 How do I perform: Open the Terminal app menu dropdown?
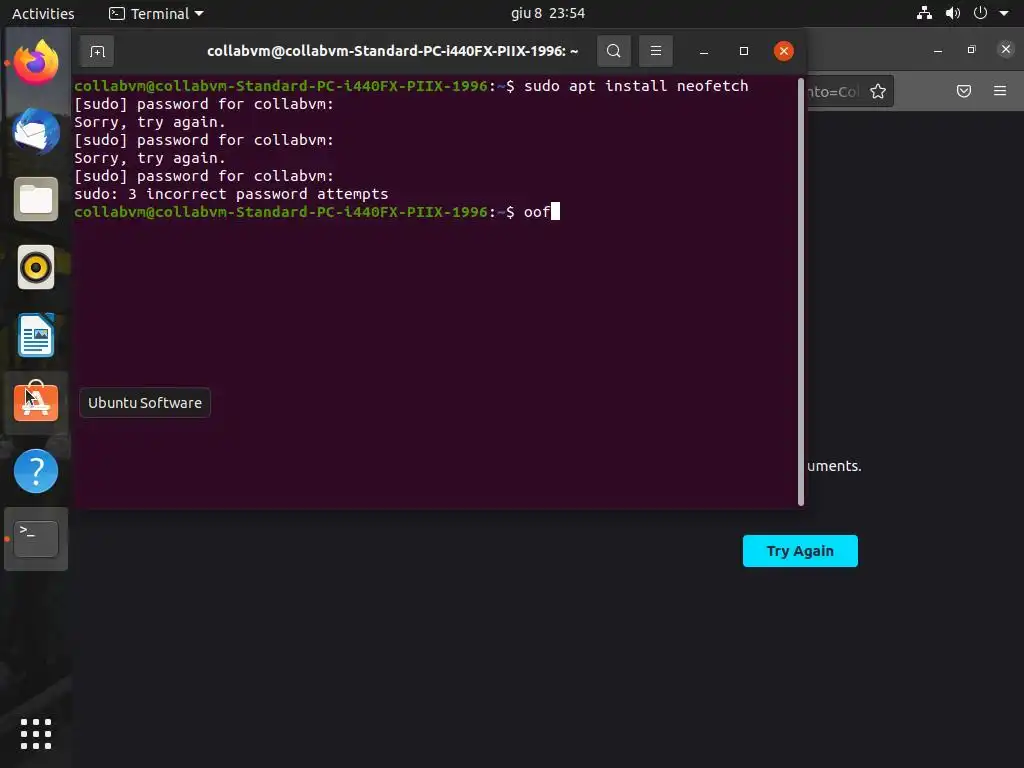(157, 13)
